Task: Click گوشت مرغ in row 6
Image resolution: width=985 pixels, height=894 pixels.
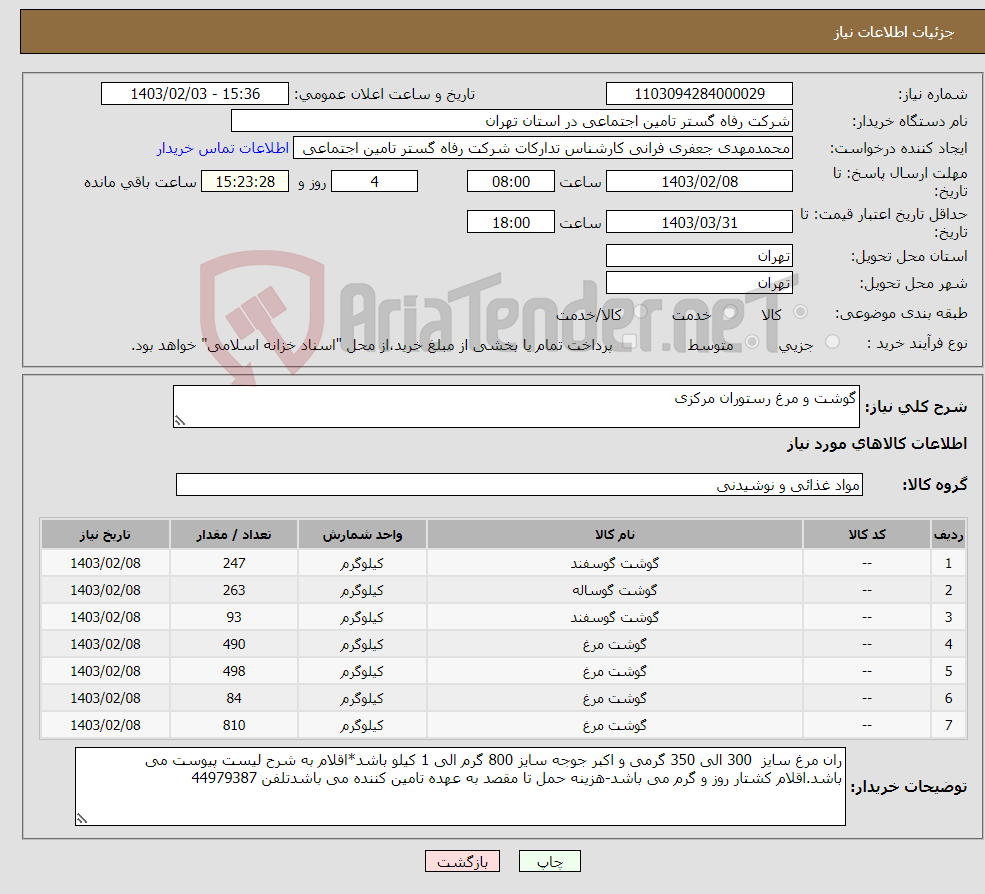Action: click(615, 699)
